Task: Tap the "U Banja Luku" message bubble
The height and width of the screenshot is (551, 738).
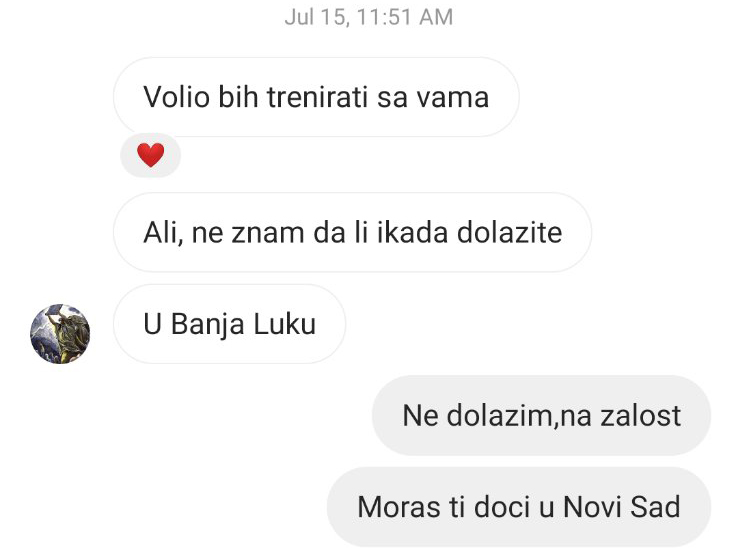Action: [x=230, y=324]
